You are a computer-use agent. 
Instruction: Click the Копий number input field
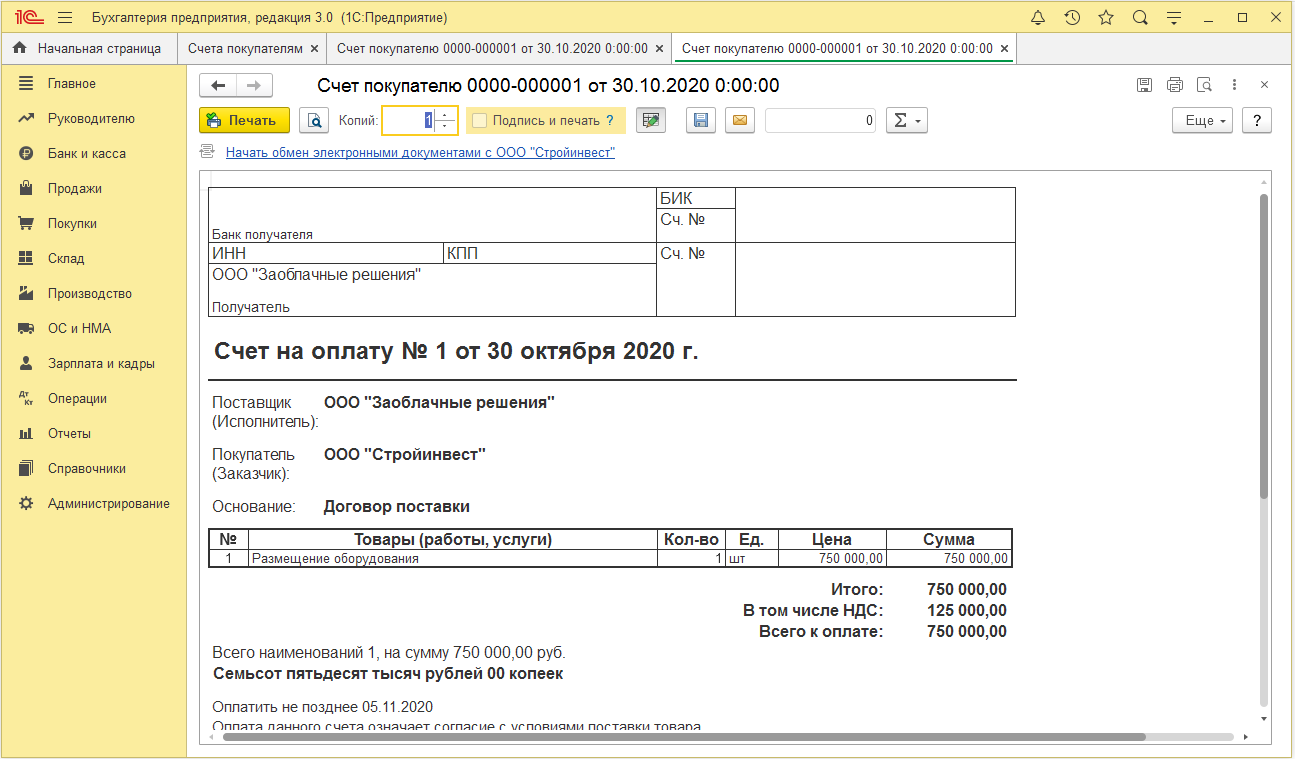click(x=409, y=120)
